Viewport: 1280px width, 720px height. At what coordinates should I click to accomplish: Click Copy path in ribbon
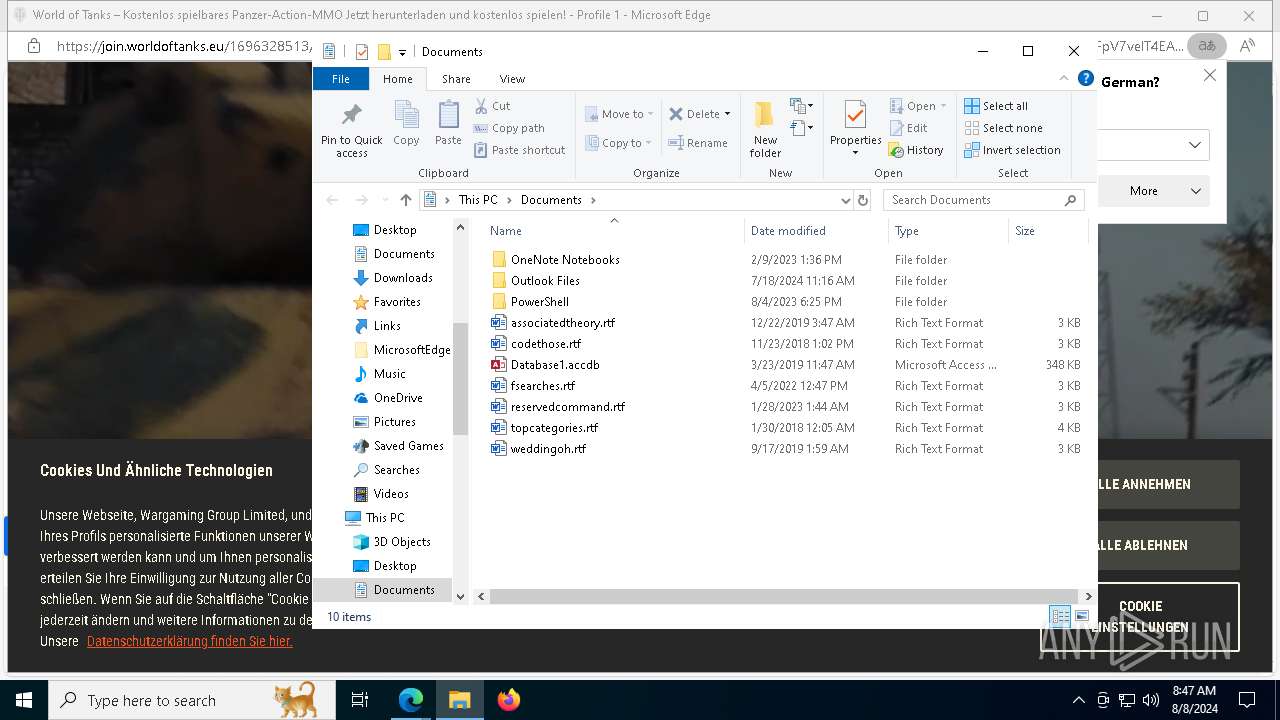509,128
